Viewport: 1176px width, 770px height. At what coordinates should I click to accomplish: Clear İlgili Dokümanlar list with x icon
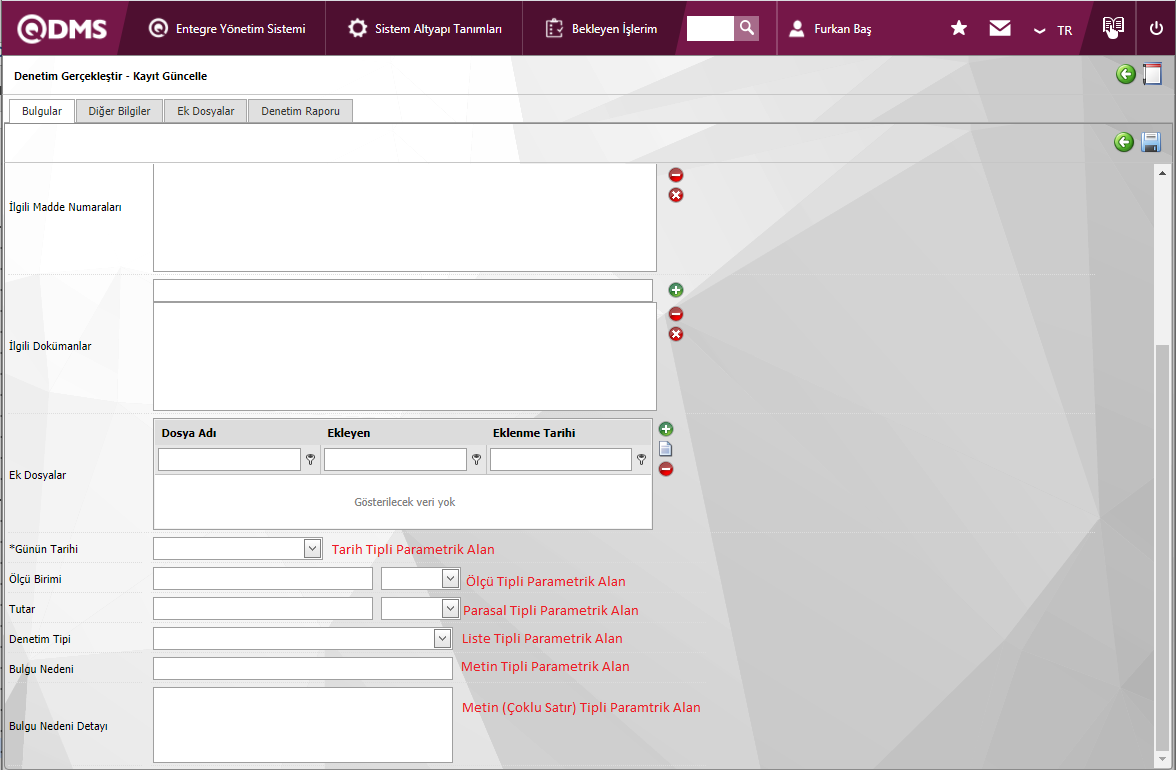[676, 334]
